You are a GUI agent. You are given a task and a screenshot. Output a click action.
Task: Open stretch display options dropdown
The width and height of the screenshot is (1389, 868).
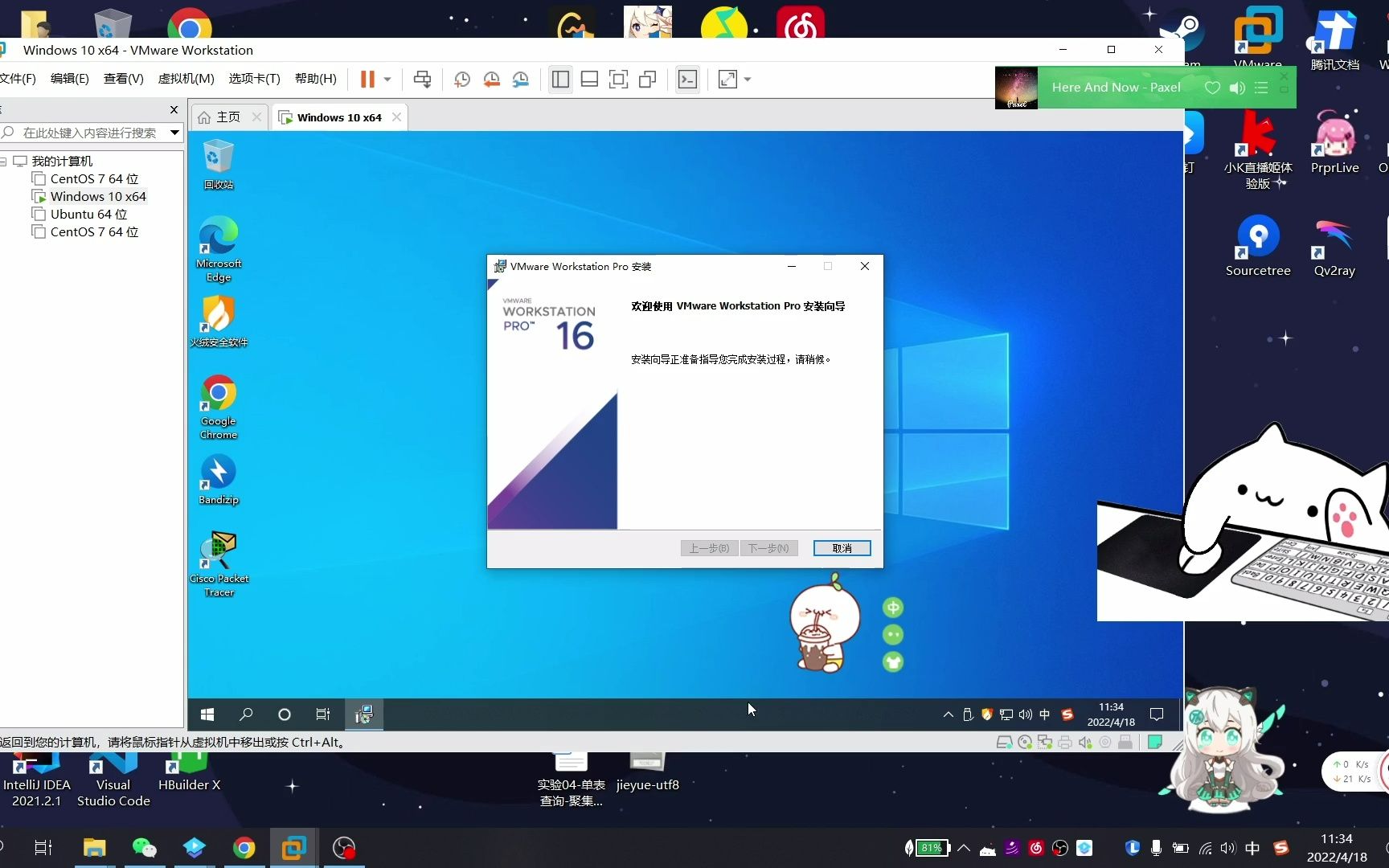pos(748,79)
